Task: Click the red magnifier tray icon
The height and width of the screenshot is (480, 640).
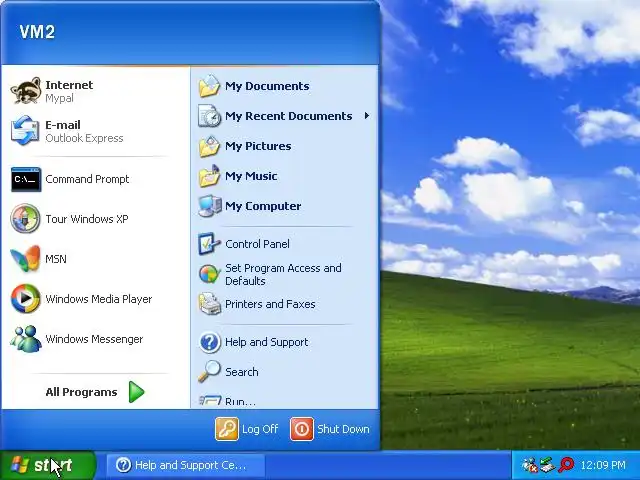Action: [566, 465]
